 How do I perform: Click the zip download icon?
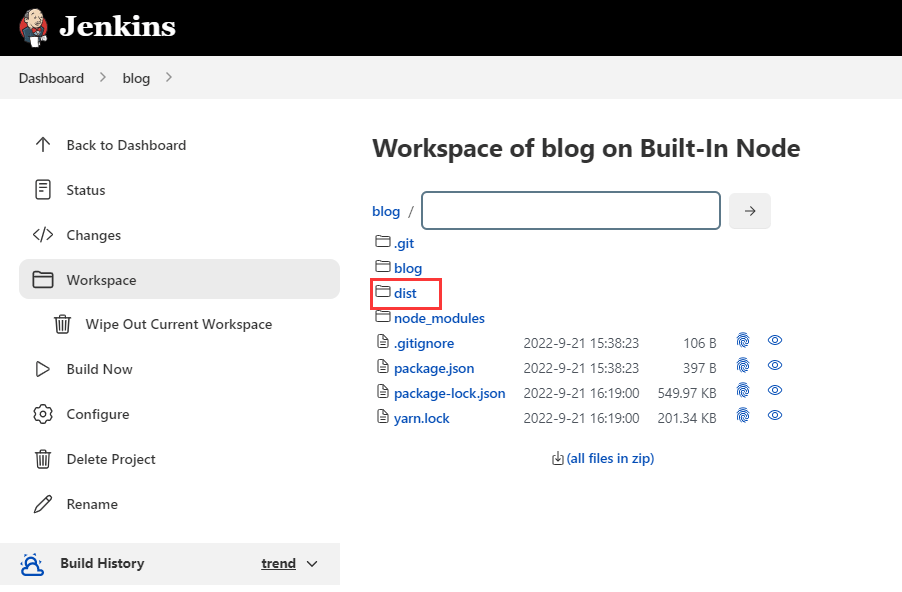(557, 459)
